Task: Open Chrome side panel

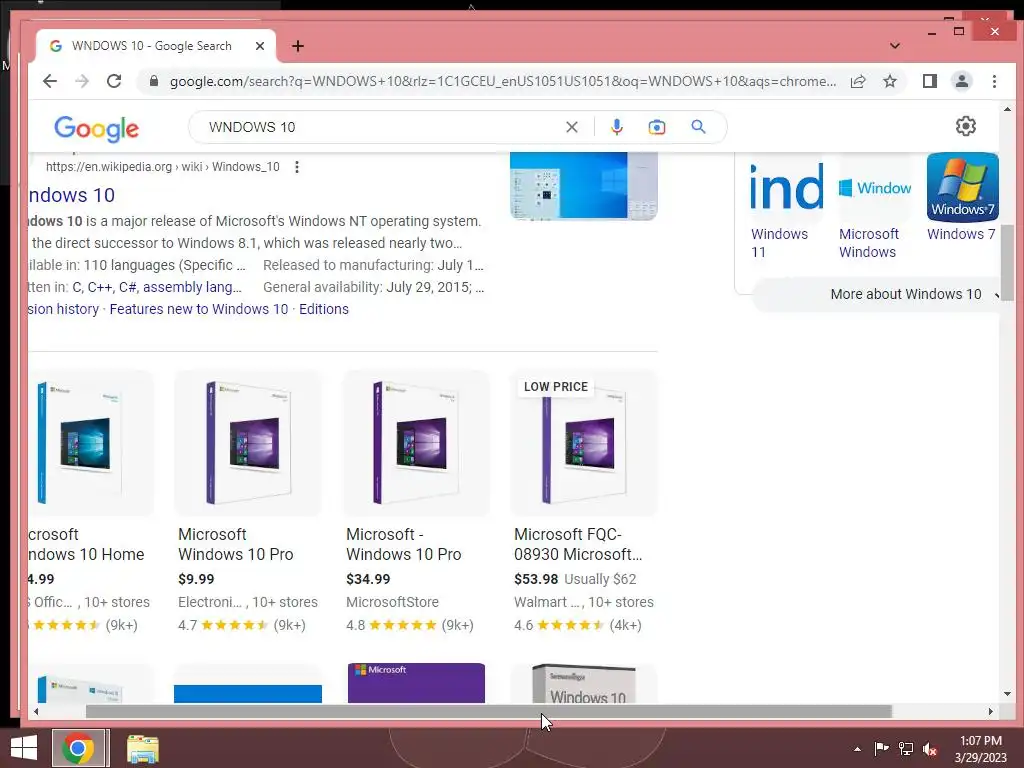Action: coord(929,81)
